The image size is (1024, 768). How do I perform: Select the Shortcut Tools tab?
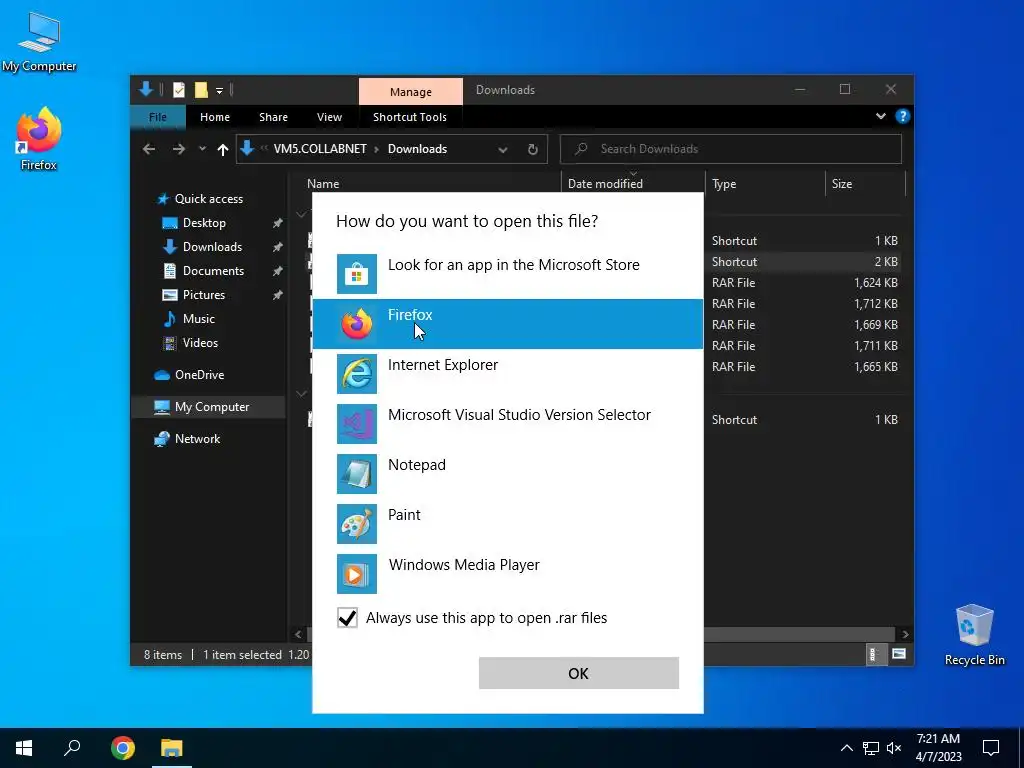pos(409,117)
